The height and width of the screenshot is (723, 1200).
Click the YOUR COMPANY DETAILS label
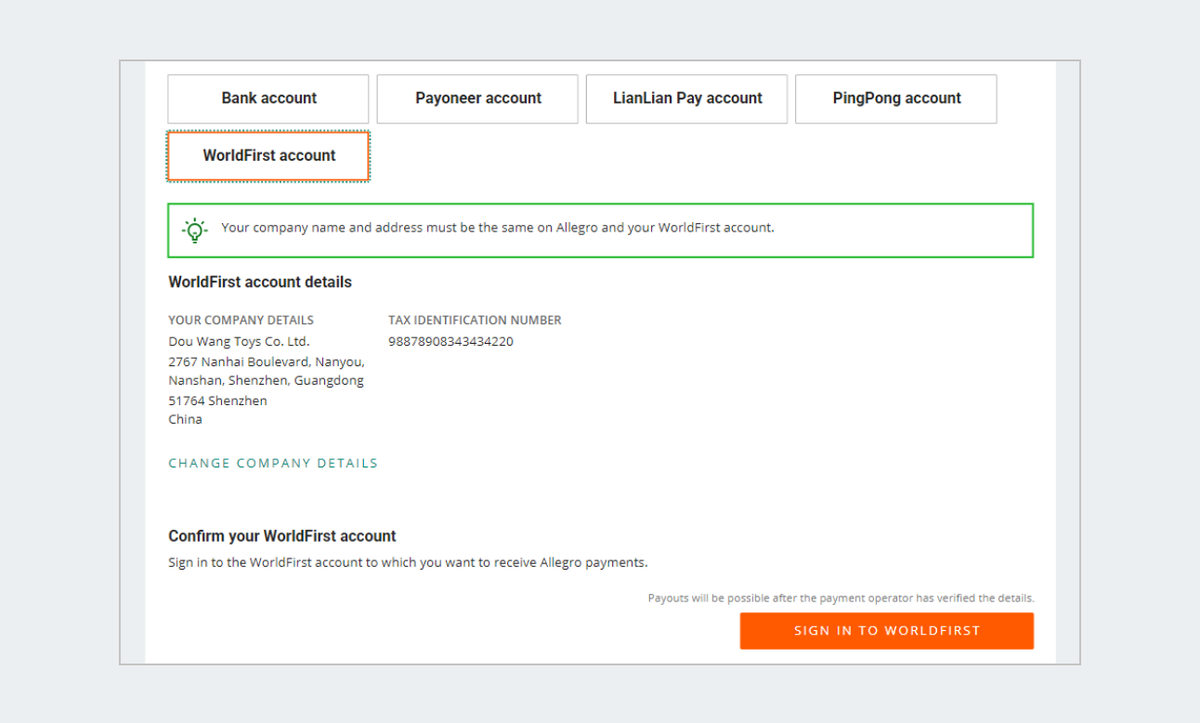pos(241,320)
